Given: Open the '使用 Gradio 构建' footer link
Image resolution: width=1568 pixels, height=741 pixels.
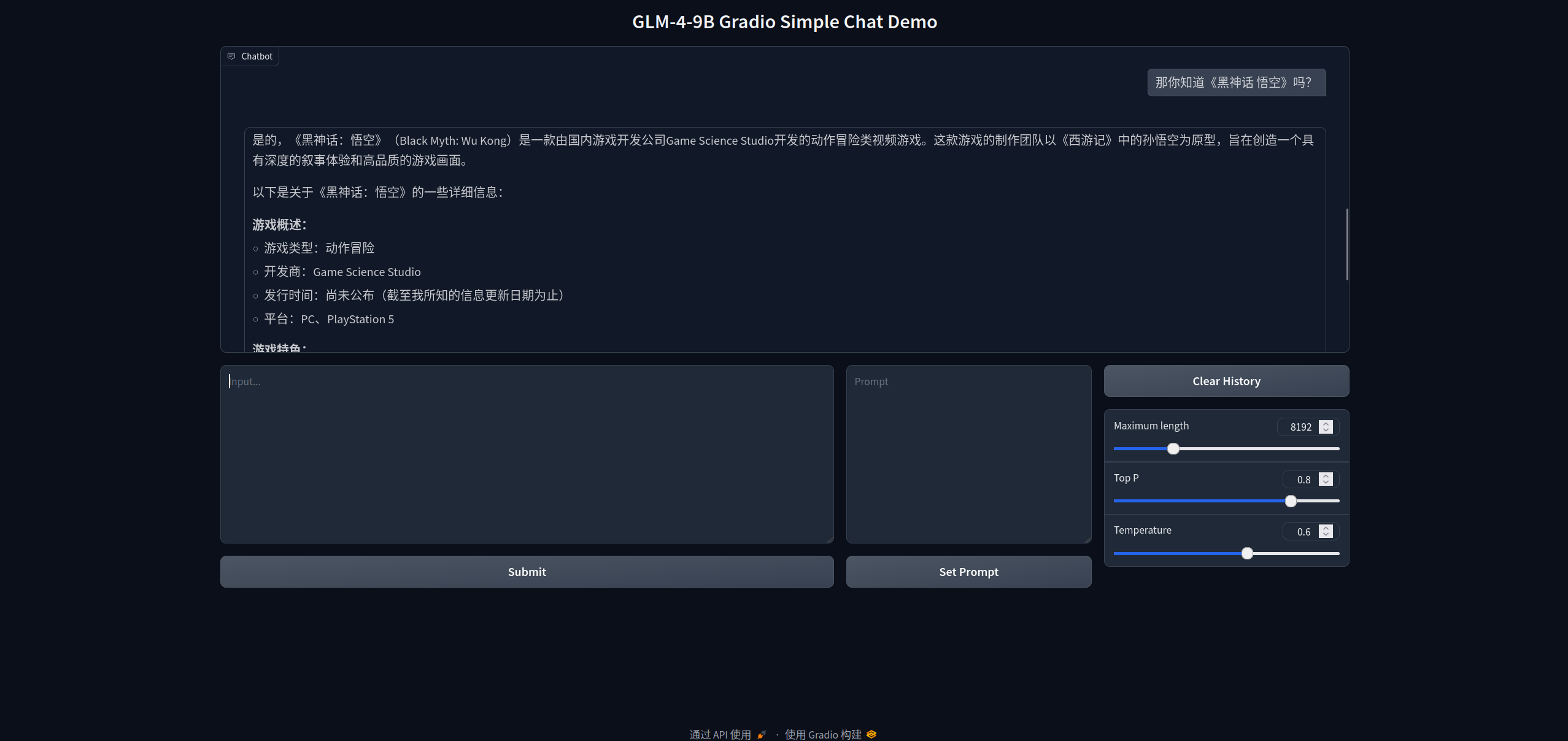Looking at the screenshot, I should coord(823,734).
